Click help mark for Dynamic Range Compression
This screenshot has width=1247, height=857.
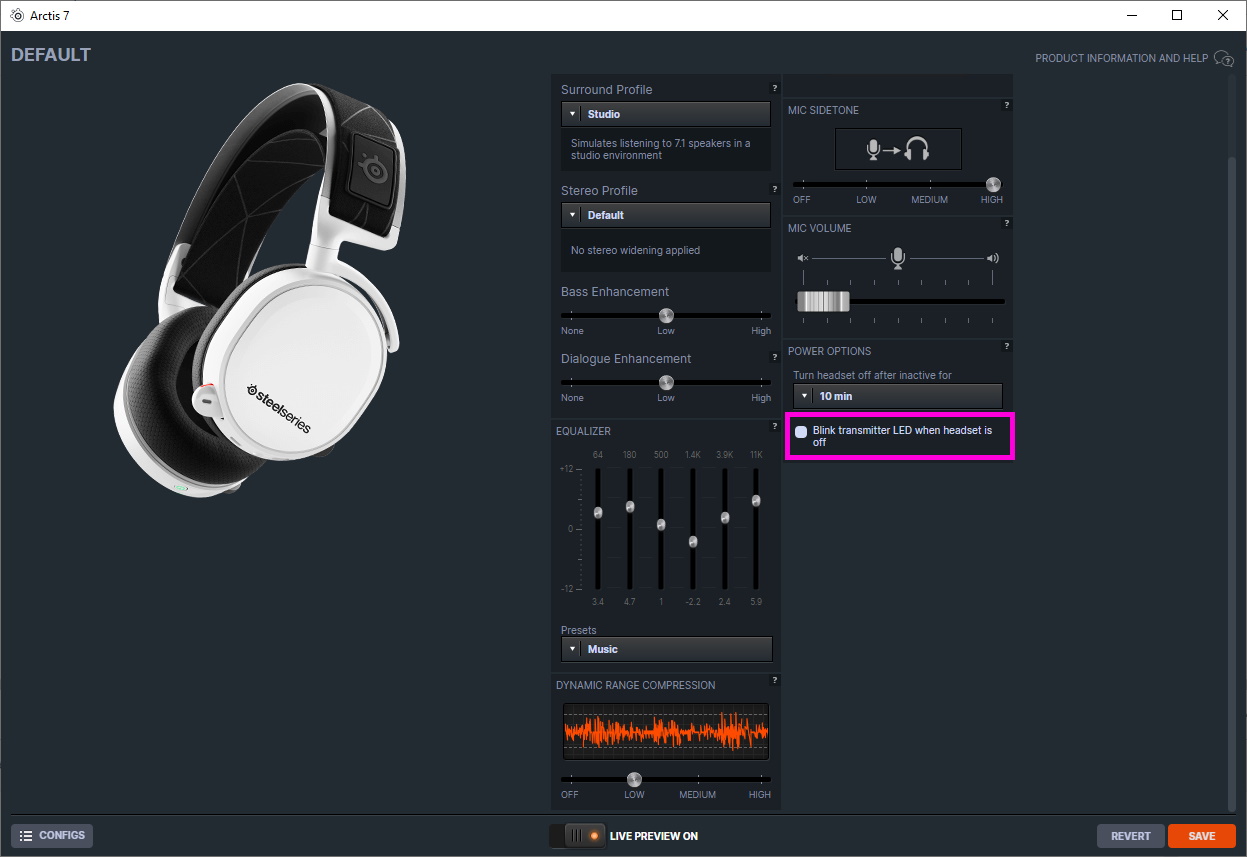coord(774,680)
